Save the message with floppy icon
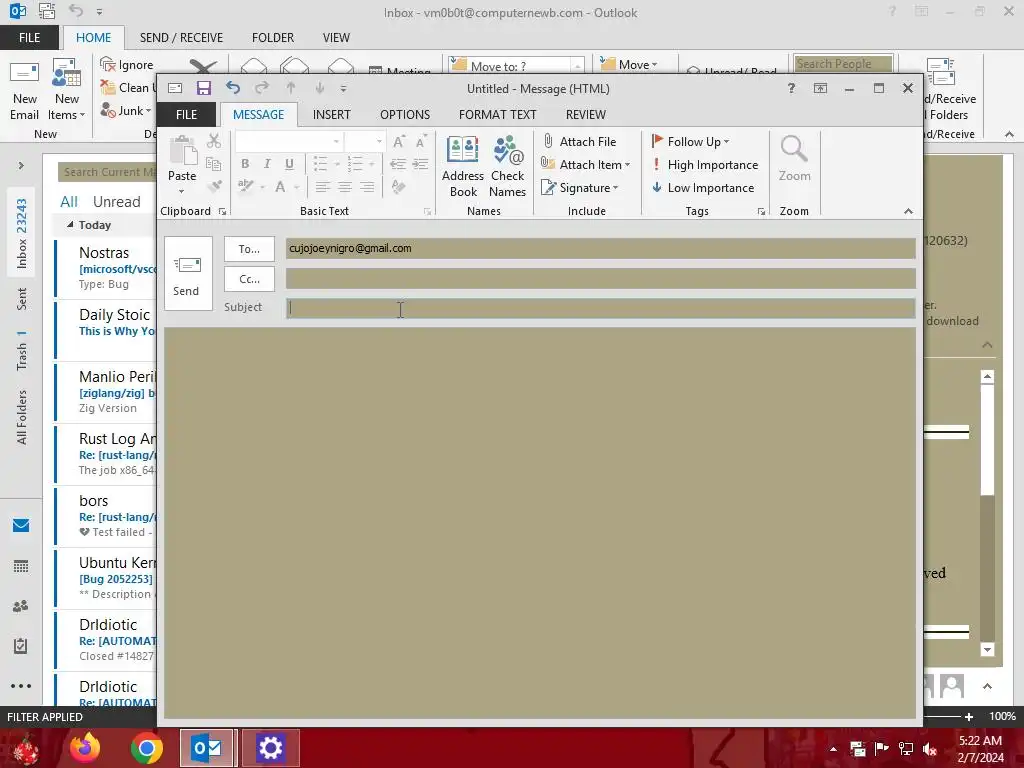1024x768 pixels. tap(204, 88)
